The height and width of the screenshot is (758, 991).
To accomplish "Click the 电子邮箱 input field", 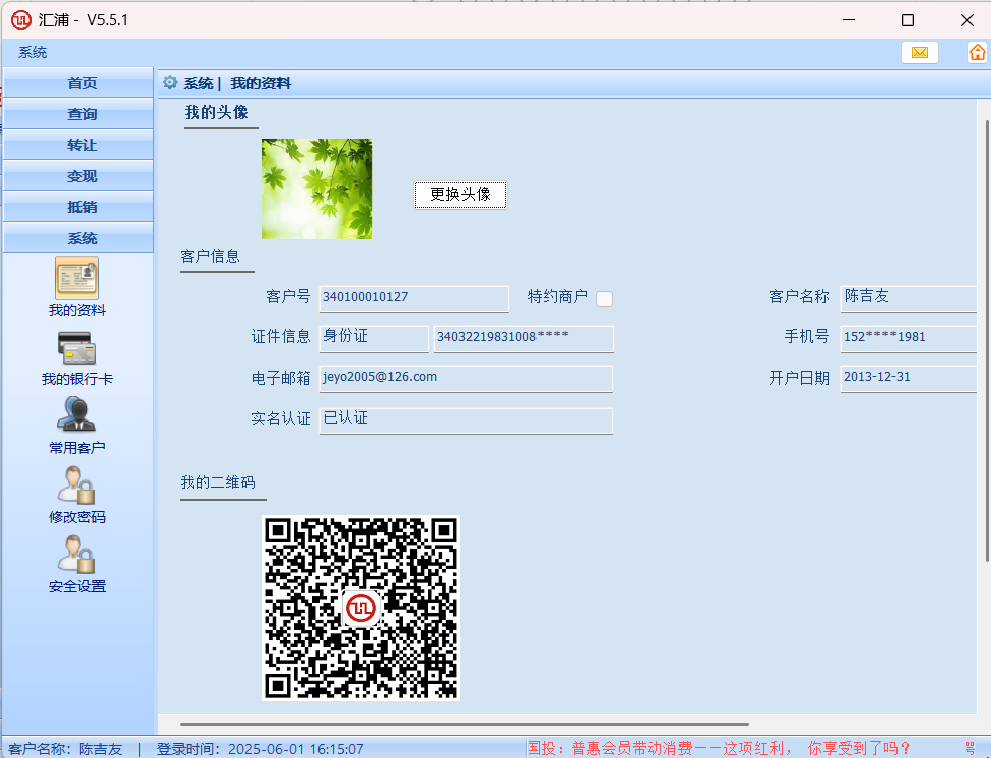I will tap(465, 379).
